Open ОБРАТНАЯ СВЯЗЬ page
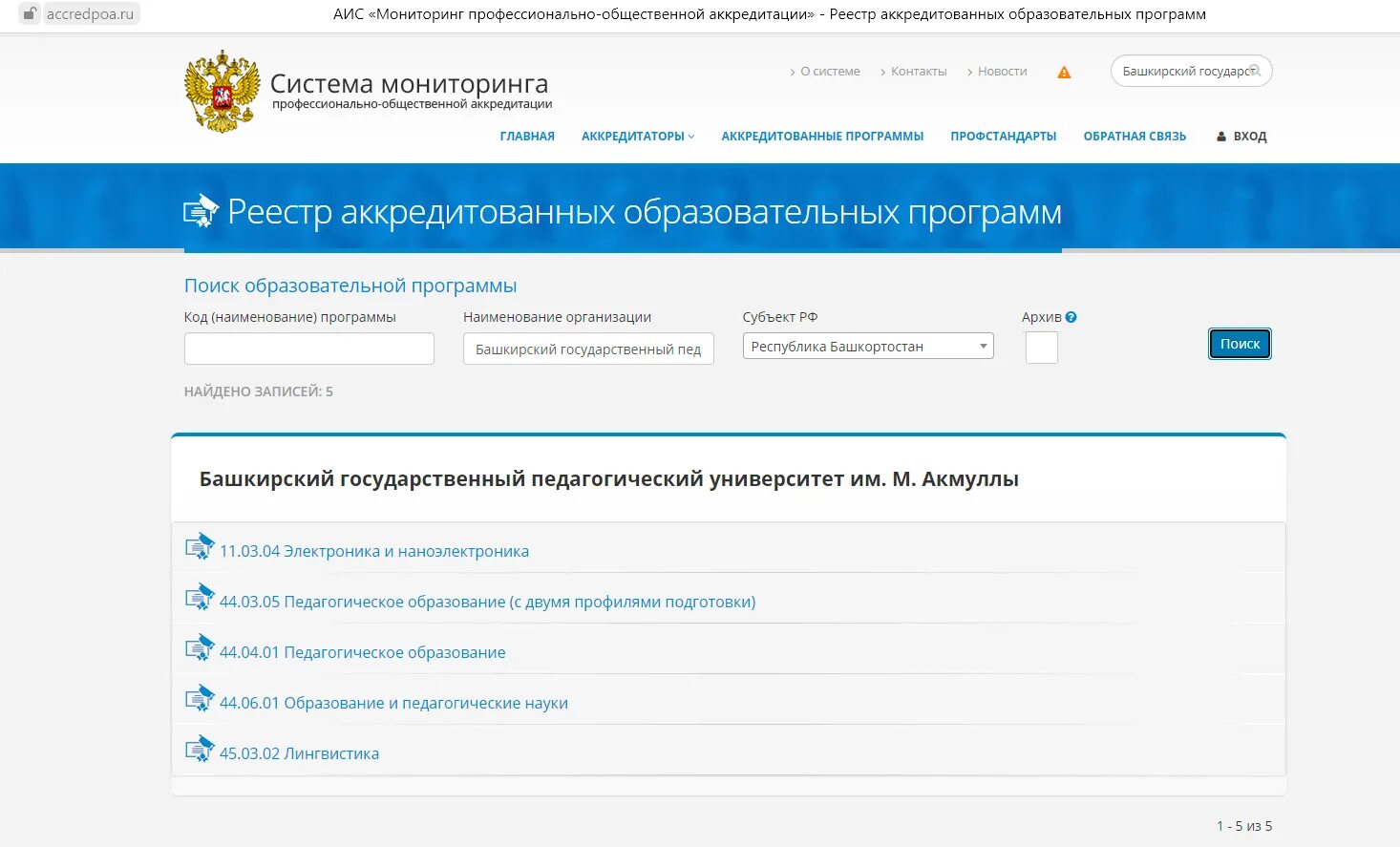Screen dimensions: 1400x847 1135,137
